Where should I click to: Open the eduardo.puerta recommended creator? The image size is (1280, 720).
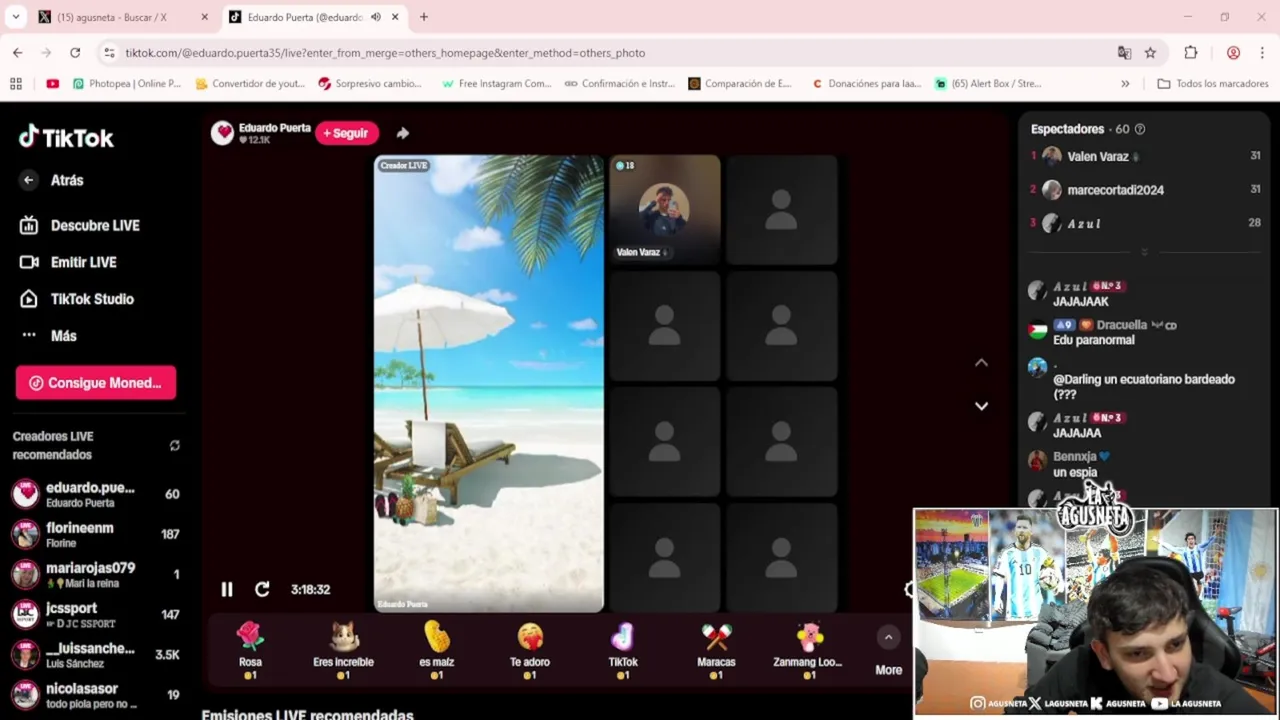click(96, 494)
